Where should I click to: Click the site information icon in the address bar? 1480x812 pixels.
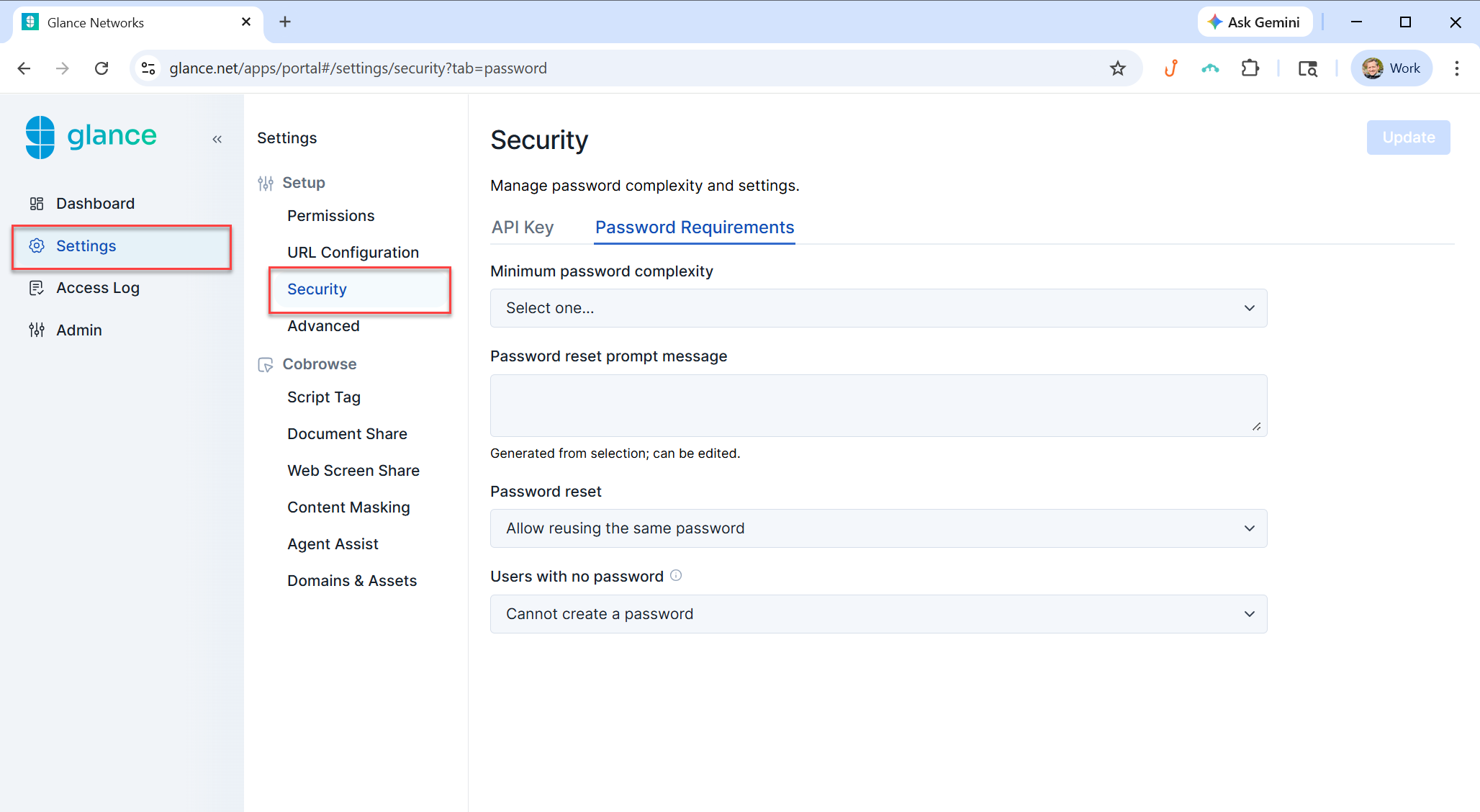148,68
